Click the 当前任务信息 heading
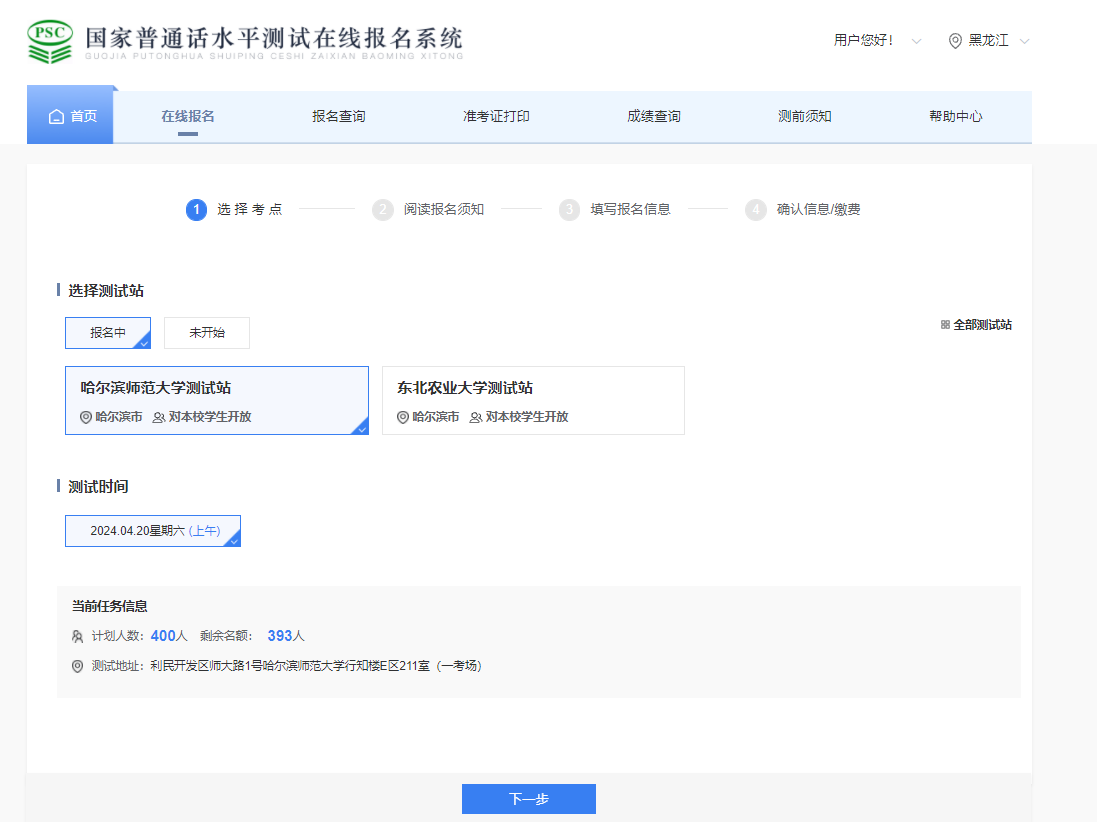 point(110,607)
